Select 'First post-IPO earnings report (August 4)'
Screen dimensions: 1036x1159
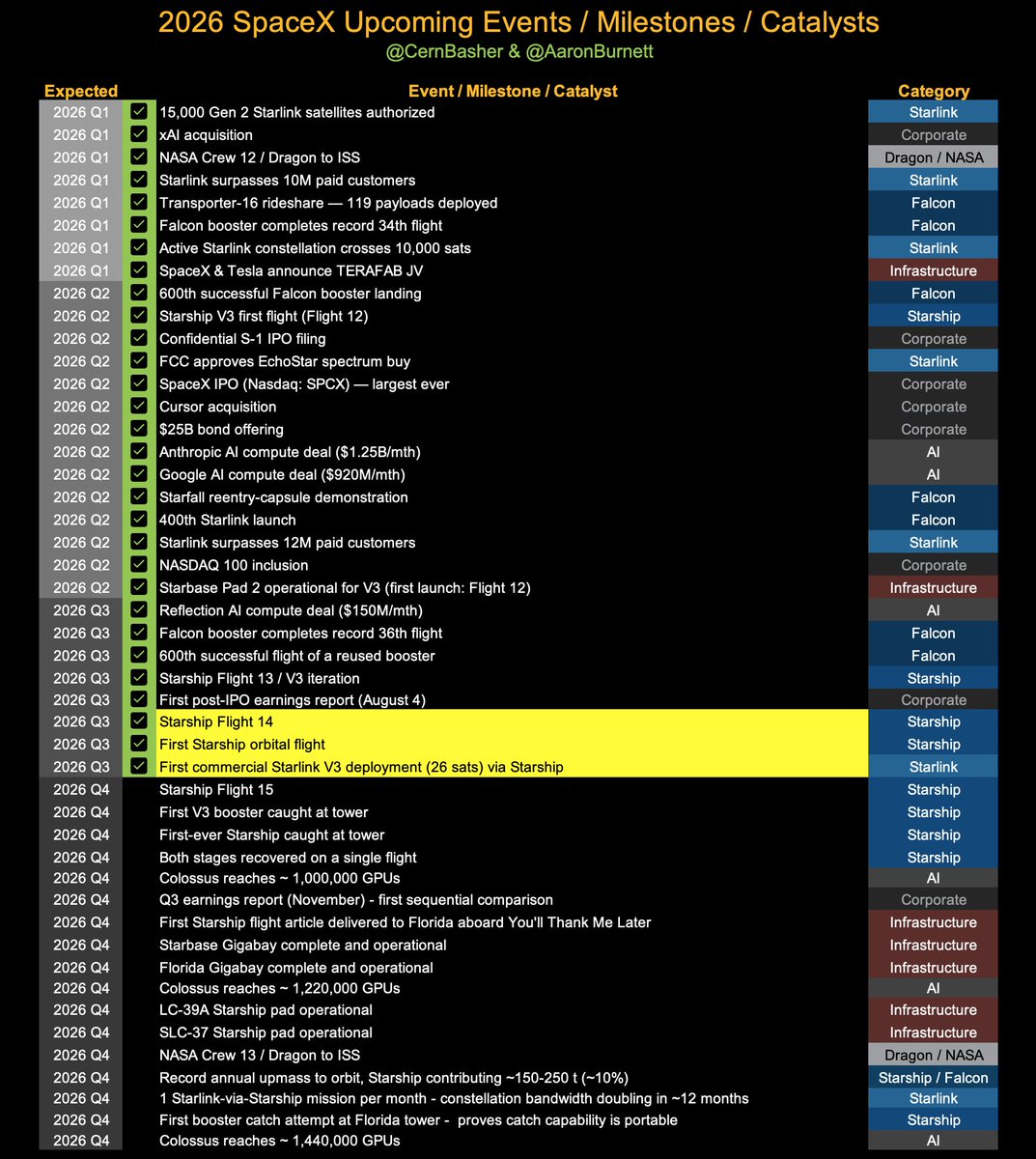click(293, 700)
